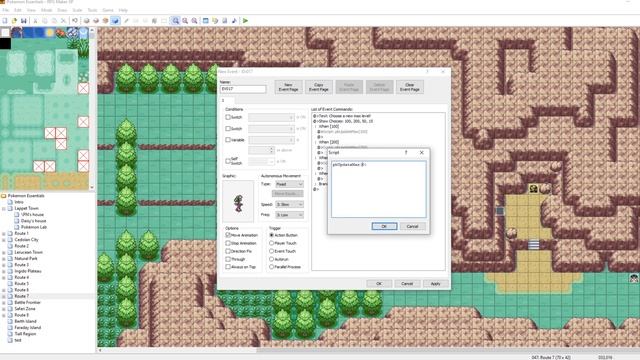
Task: Click the Open Project toolbar icon
Action: click(14, 20)
